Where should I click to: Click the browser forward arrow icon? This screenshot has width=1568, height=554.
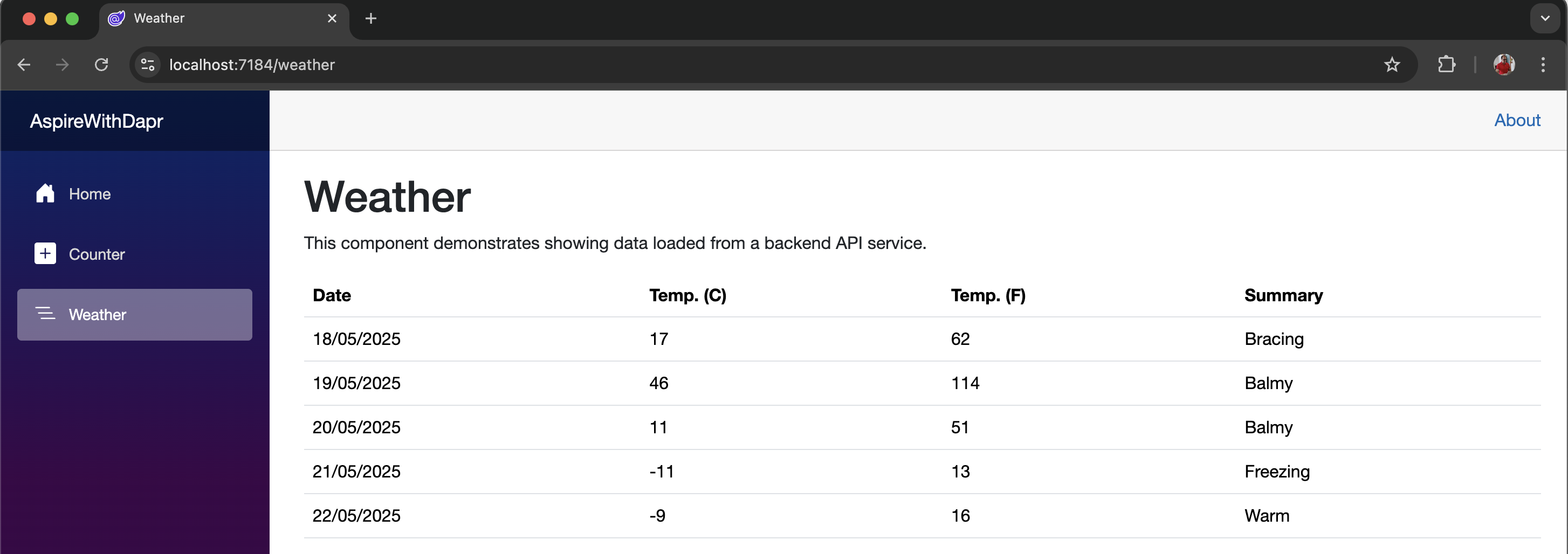click(x=62, y=65)
